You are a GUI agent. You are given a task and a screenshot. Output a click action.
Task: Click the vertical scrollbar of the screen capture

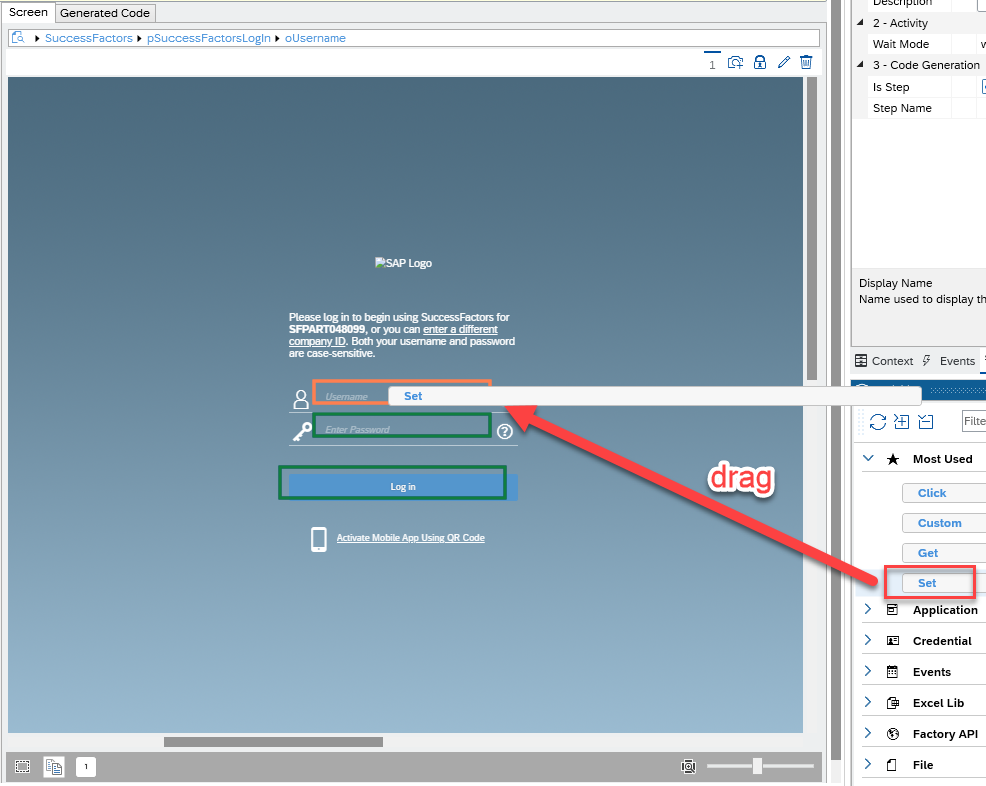click(x=812, y=229)
